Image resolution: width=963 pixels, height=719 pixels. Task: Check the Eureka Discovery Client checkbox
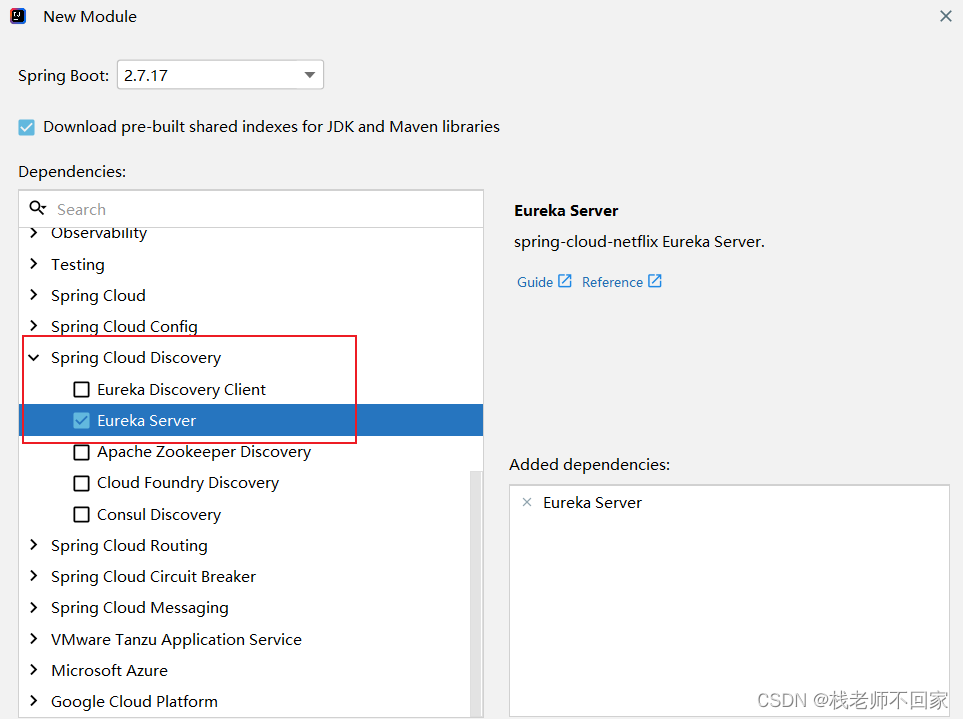click(x=81, y=390)
